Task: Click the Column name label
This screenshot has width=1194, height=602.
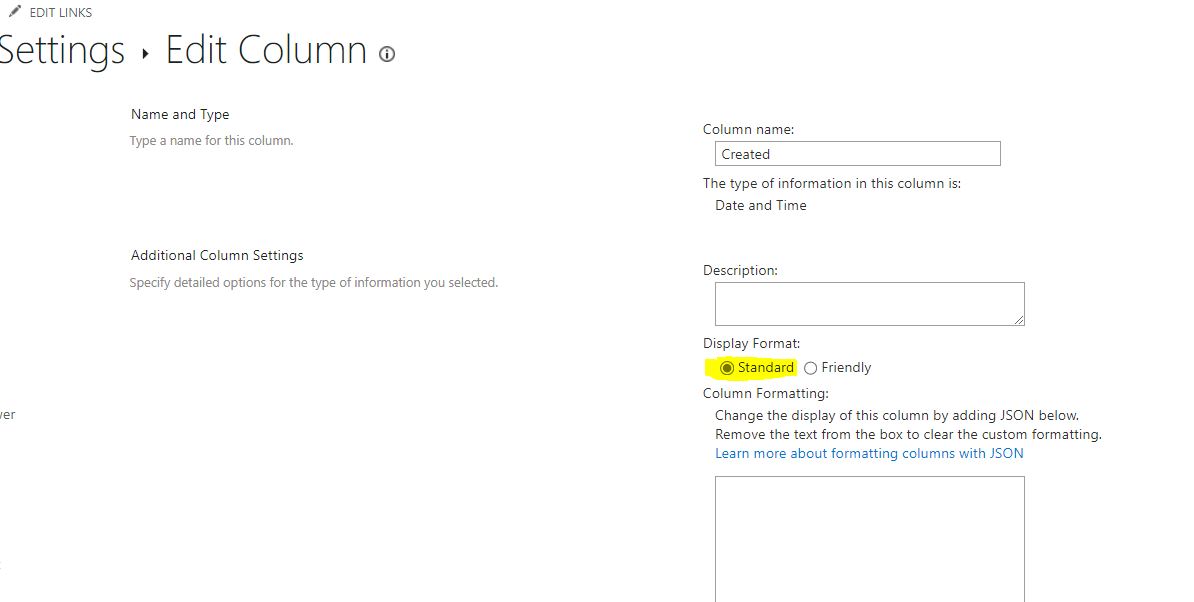Action: [748, 129]
